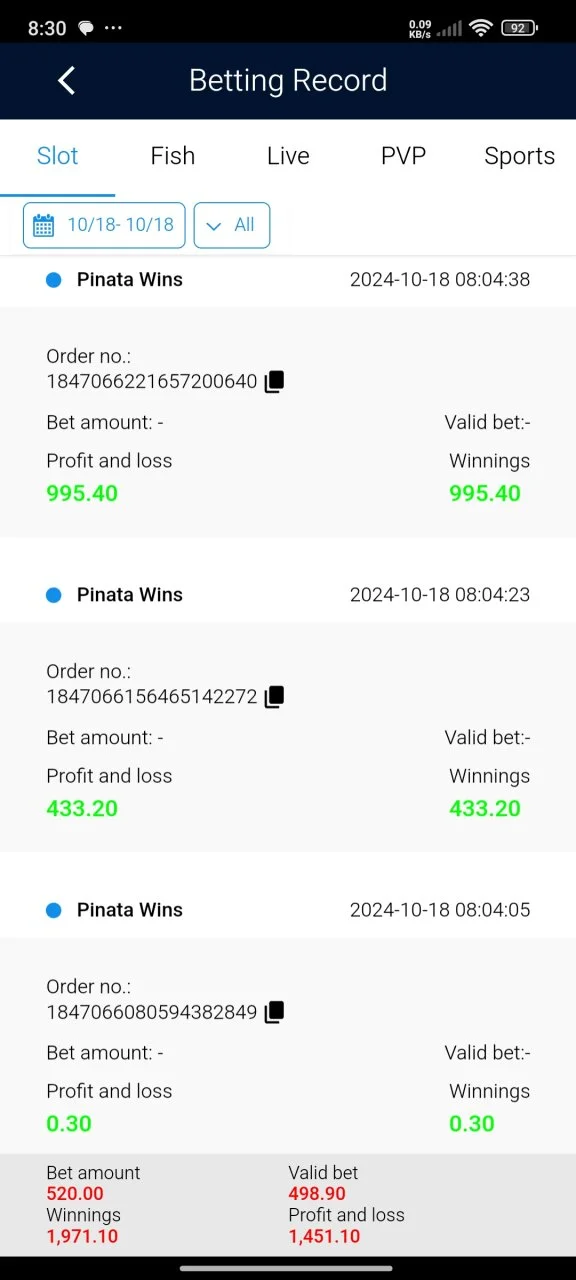The width and height of the screenshot is (576, 1280).
Task: Tap the Wi-Fi status bar icon
Action: 481,28
